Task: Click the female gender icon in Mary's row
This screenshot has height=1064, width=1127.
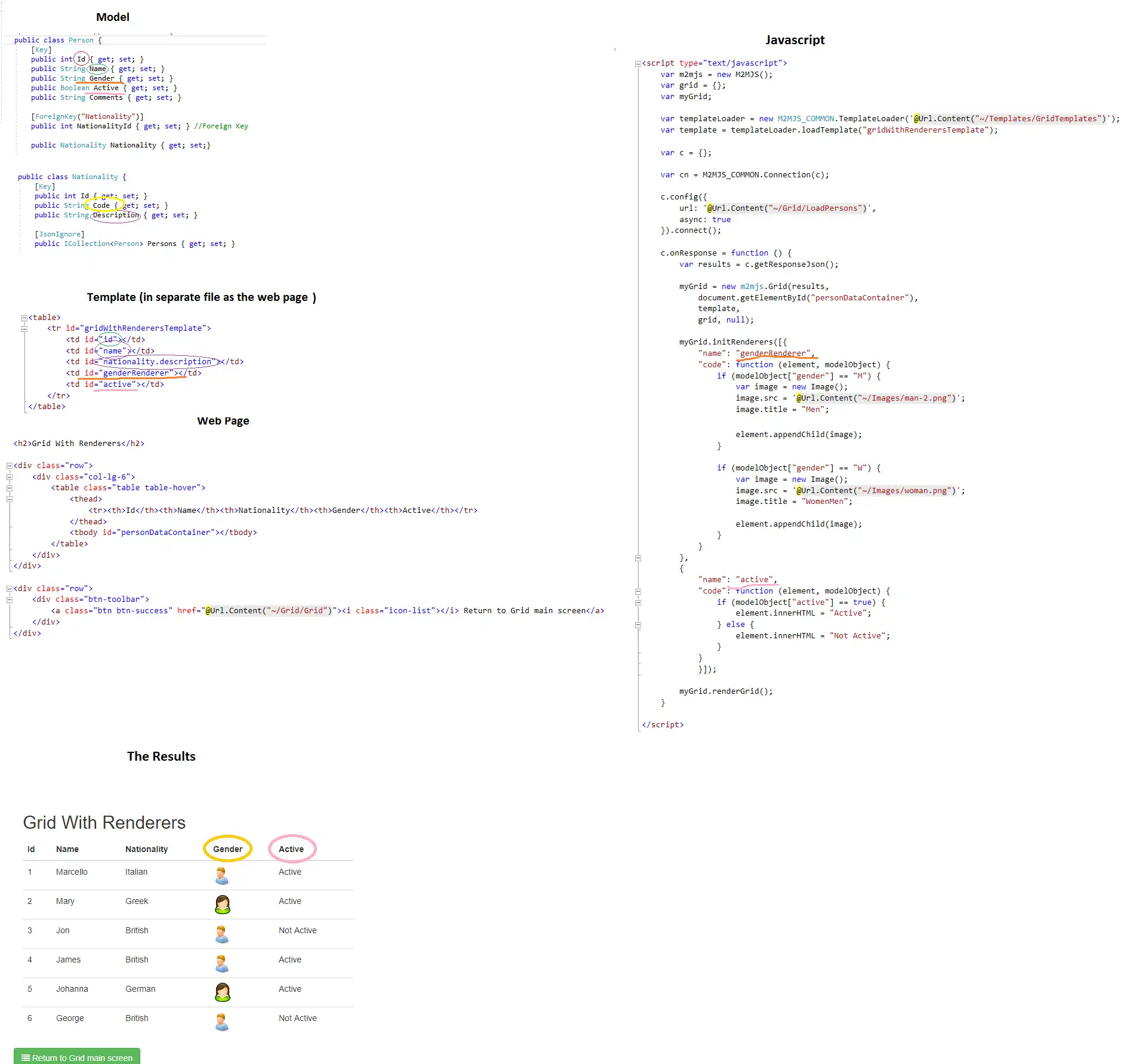Action: [223, 905]
